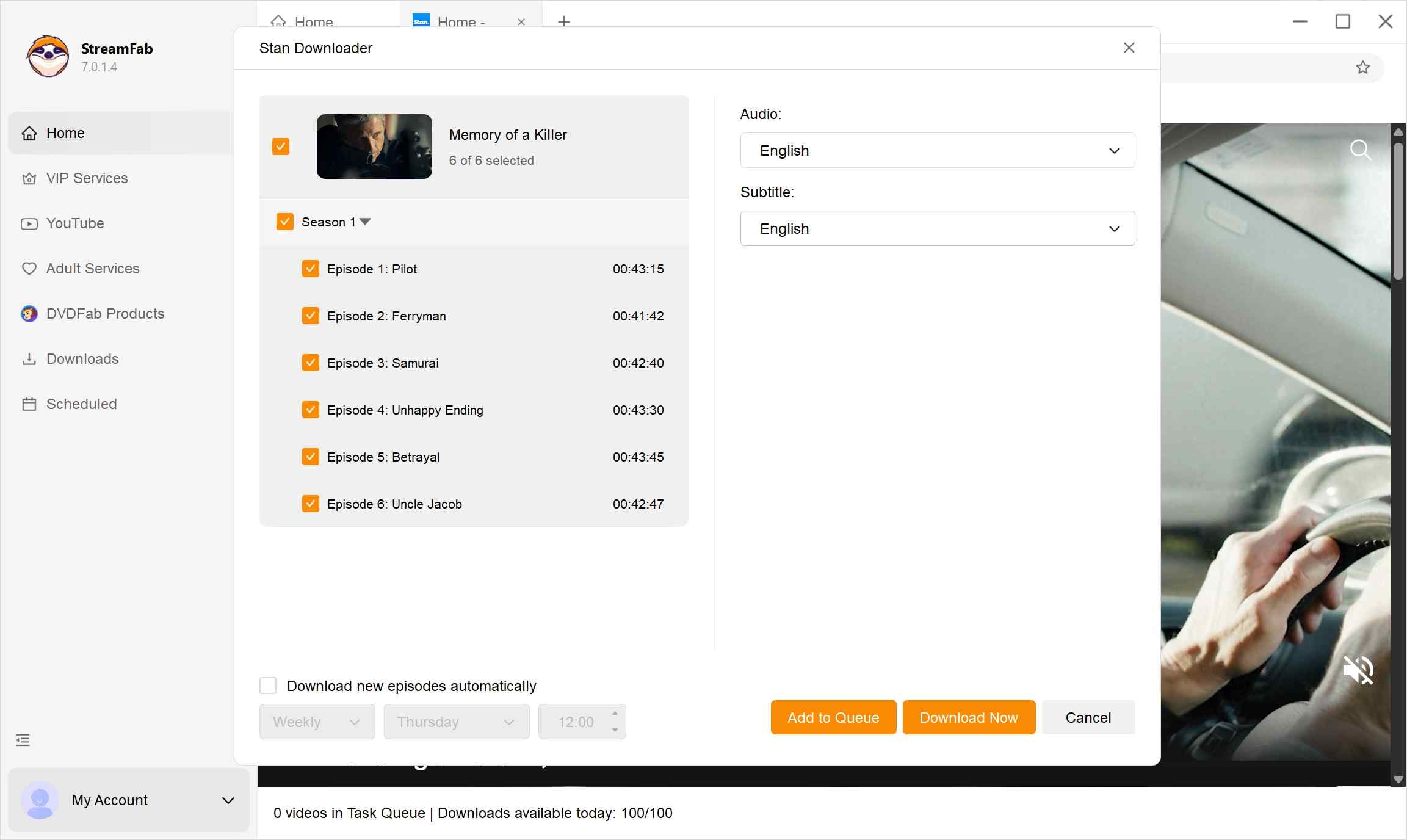Open the Weekly frequency dropdown
1407x840 pixels.
316,722
